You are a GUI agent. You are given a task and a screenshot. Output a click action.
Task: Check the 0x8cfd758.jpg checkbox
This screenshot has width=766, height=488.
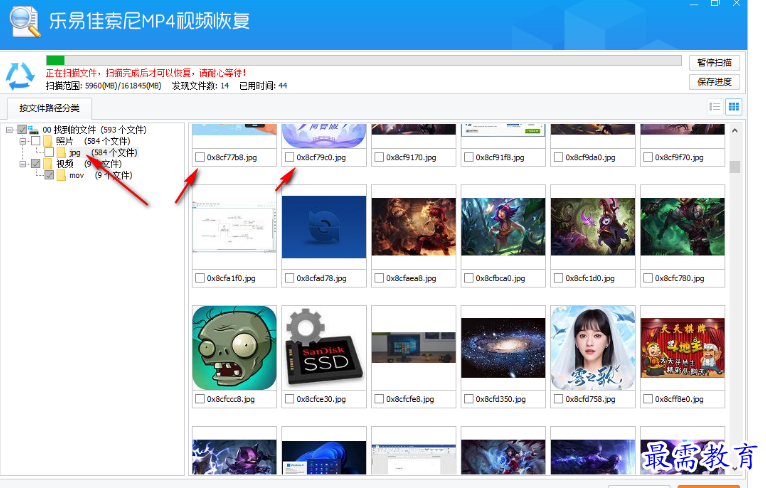[558, 399]
